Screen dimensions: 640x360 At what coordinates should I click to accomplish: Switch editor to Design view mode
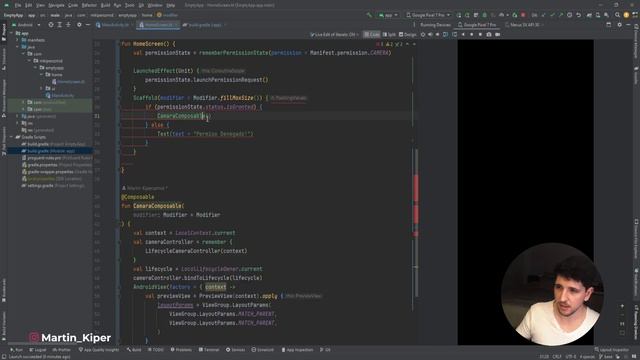coord(408,35)
